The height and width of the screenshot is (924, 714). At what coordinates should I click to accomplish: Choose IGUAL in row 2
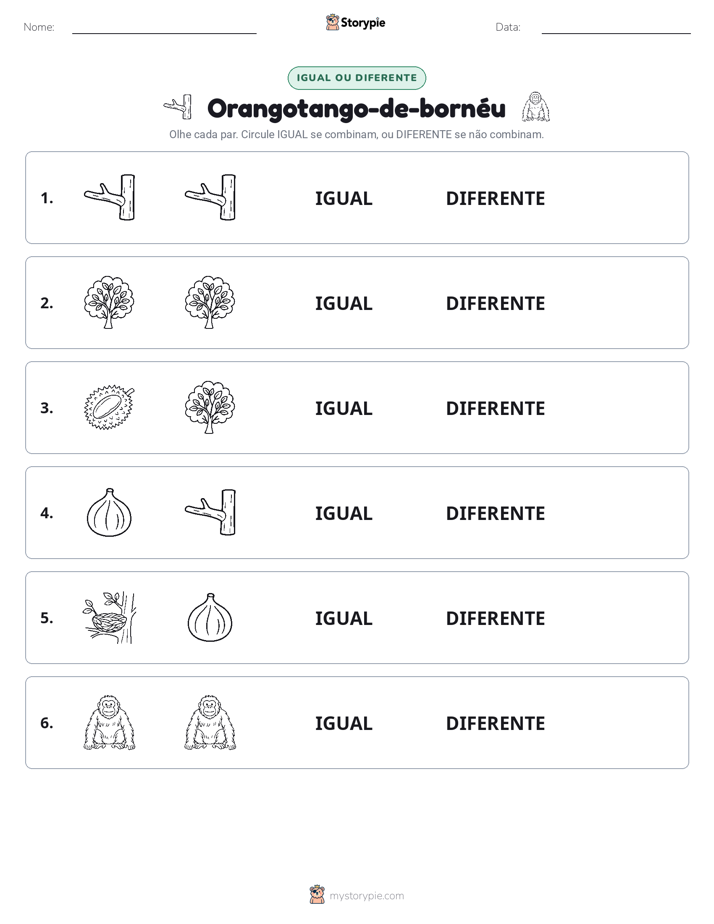tap(343, 303)
